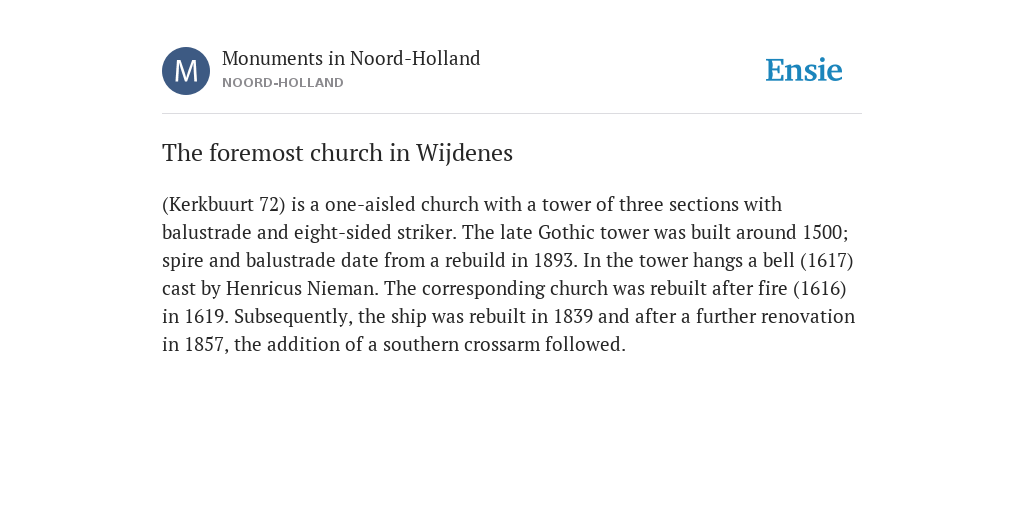The width and height of the screenshot is (1024, 512).
Task: Click the word Wijdenes in the heading
Action: pos(464,153)
